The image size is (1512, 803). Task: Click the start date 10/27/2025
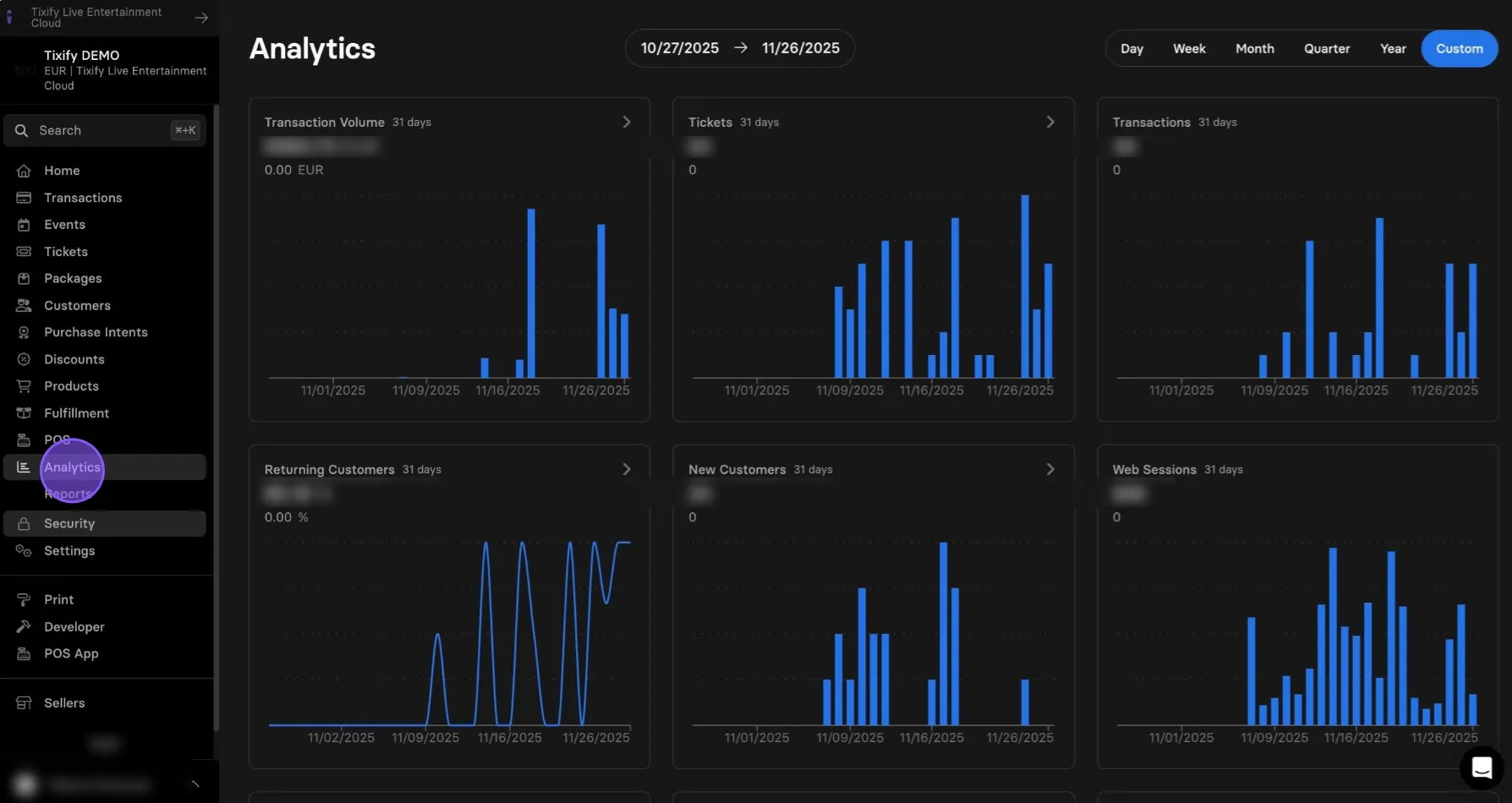coord(680,48)
